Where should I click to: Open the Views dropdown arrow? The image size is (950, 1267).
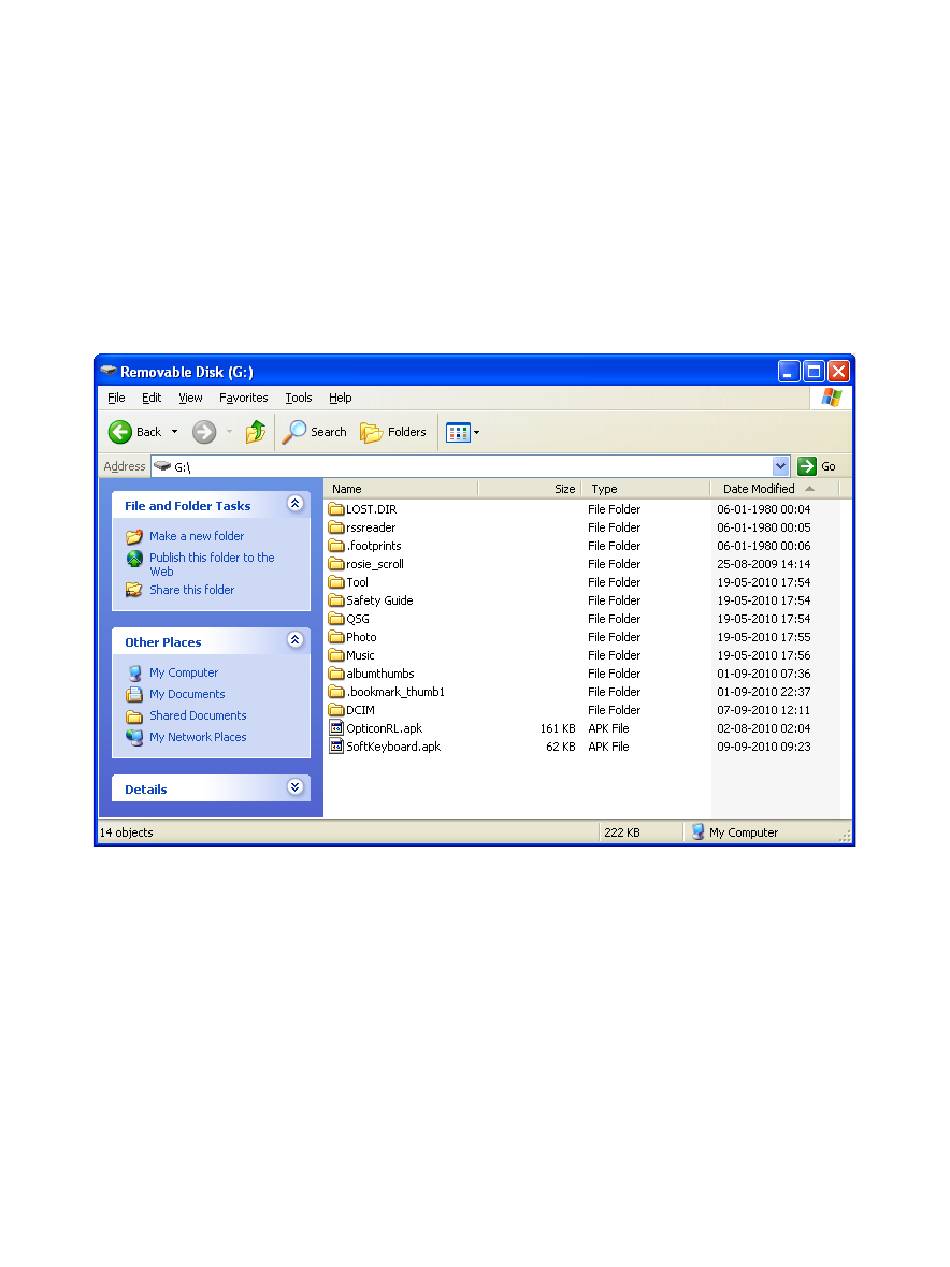[x=476, y=432]
